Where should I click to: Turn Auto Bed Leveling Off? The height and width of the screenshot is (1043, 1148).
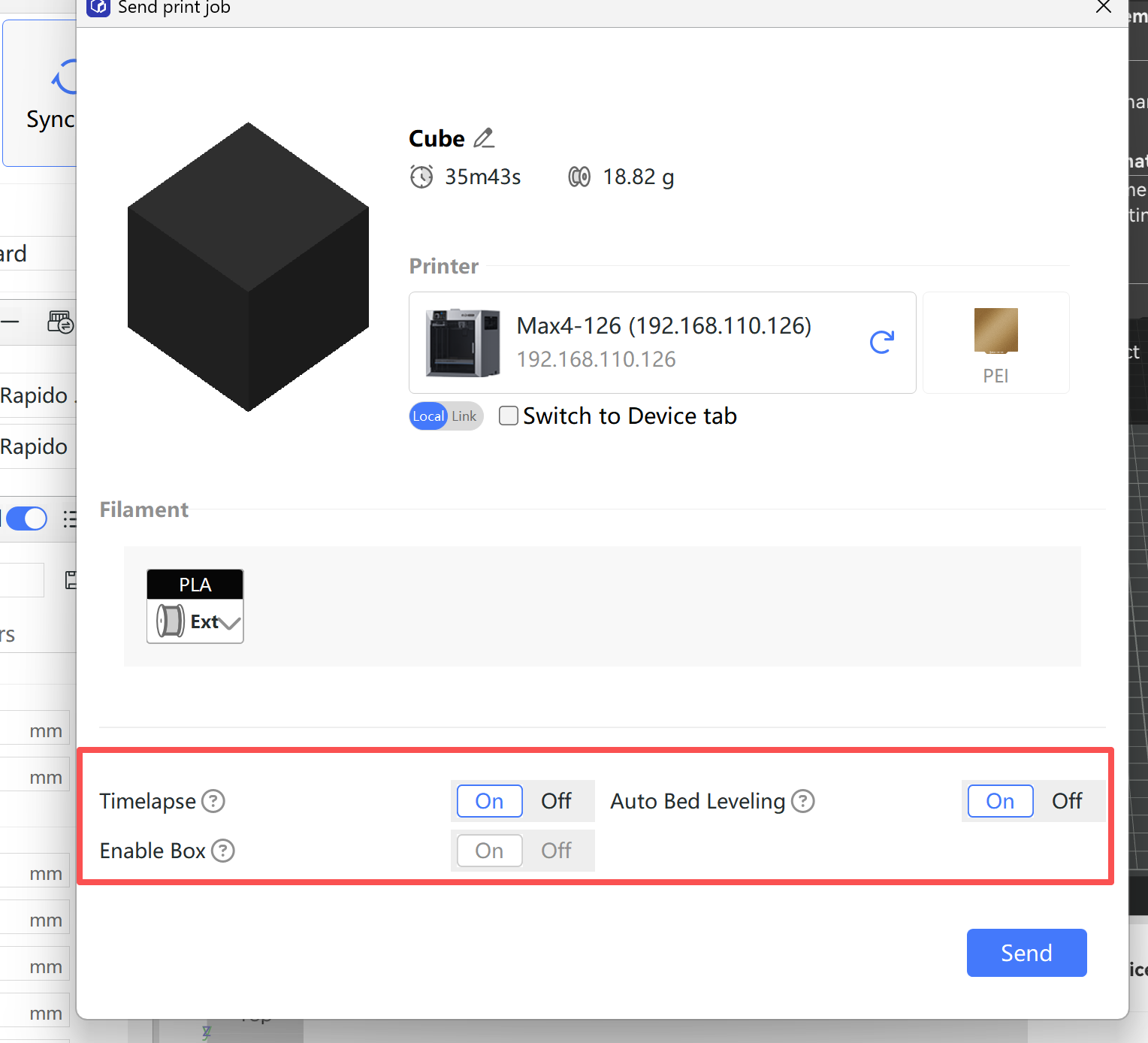click(x=1066, y=801)
